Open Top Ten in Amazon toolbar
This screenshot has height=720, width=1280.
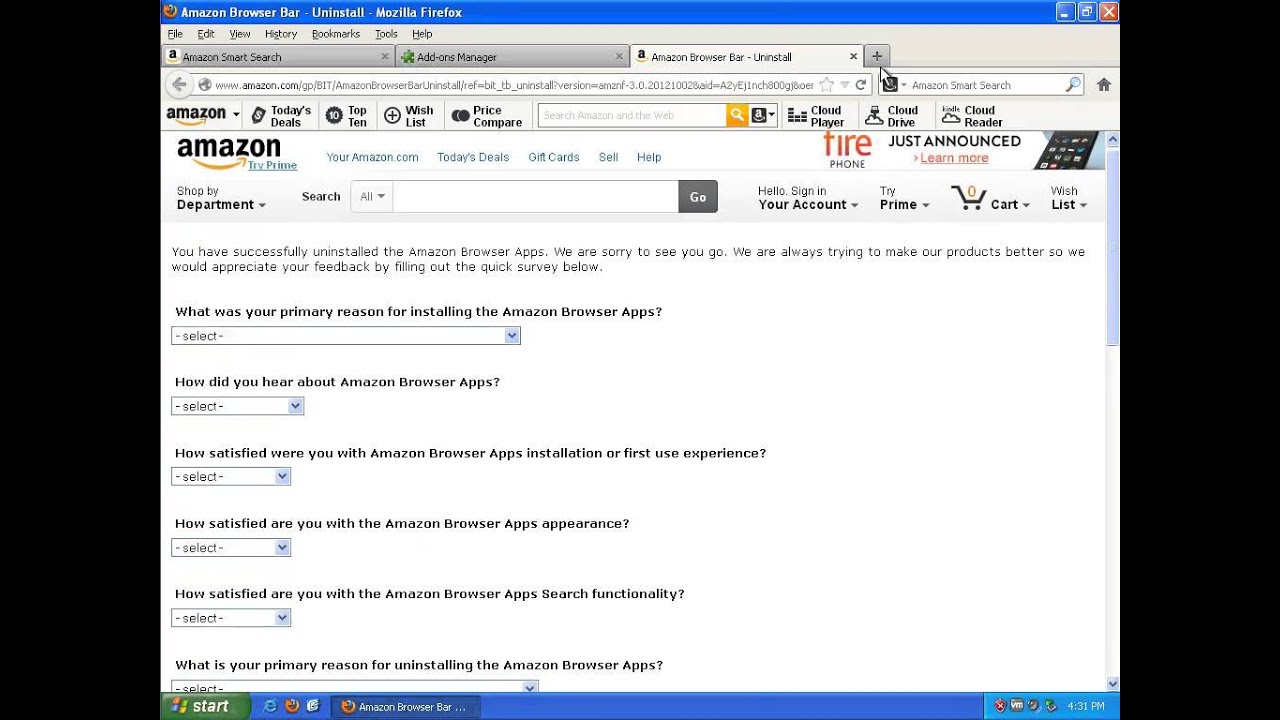coord(347,116)
